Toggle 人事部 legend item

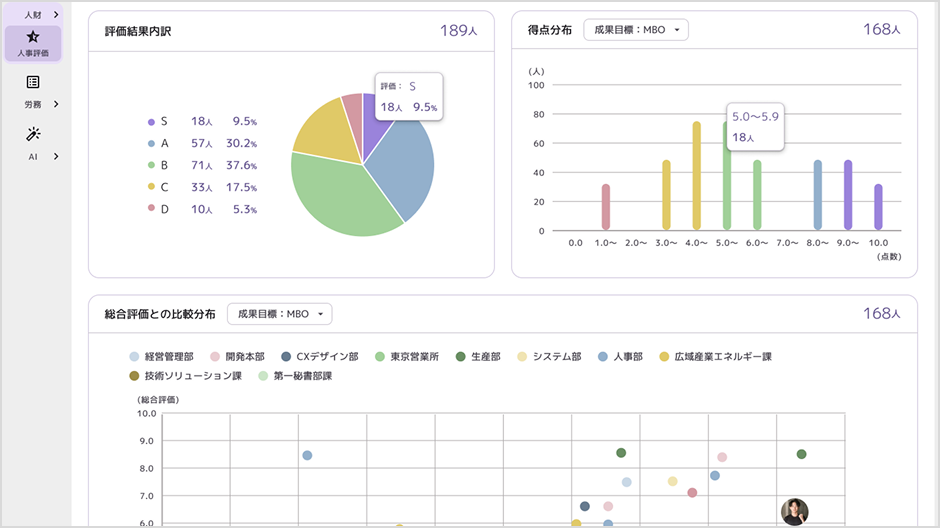(x=620, y=357)
